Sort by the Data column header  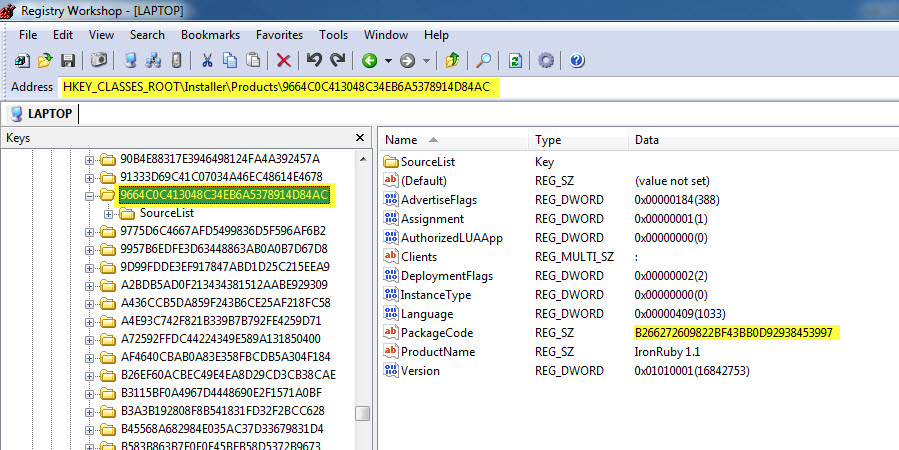(x=764, y=140)
